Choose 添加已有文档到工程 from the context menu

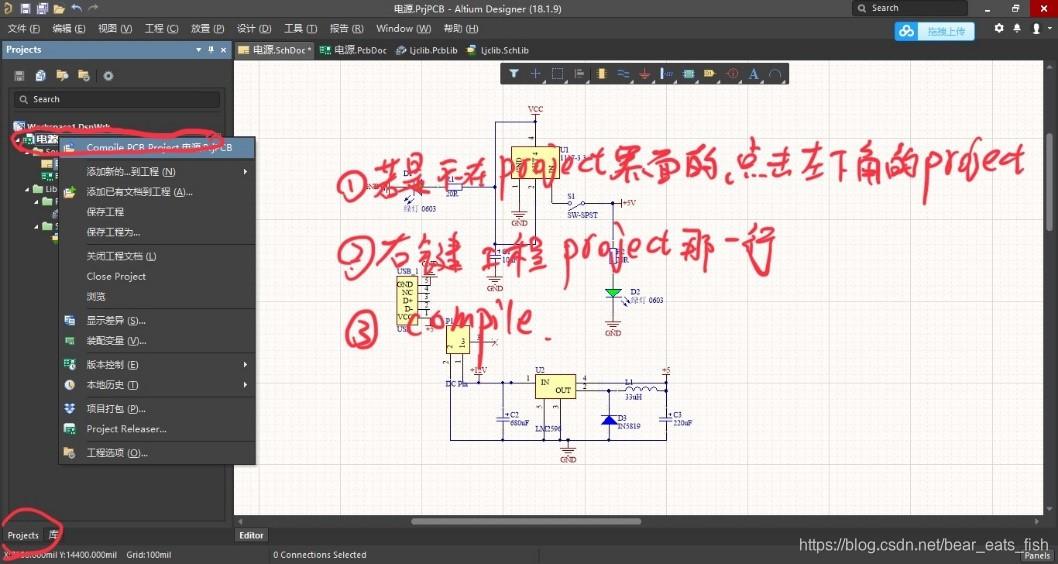click(157, 192)
